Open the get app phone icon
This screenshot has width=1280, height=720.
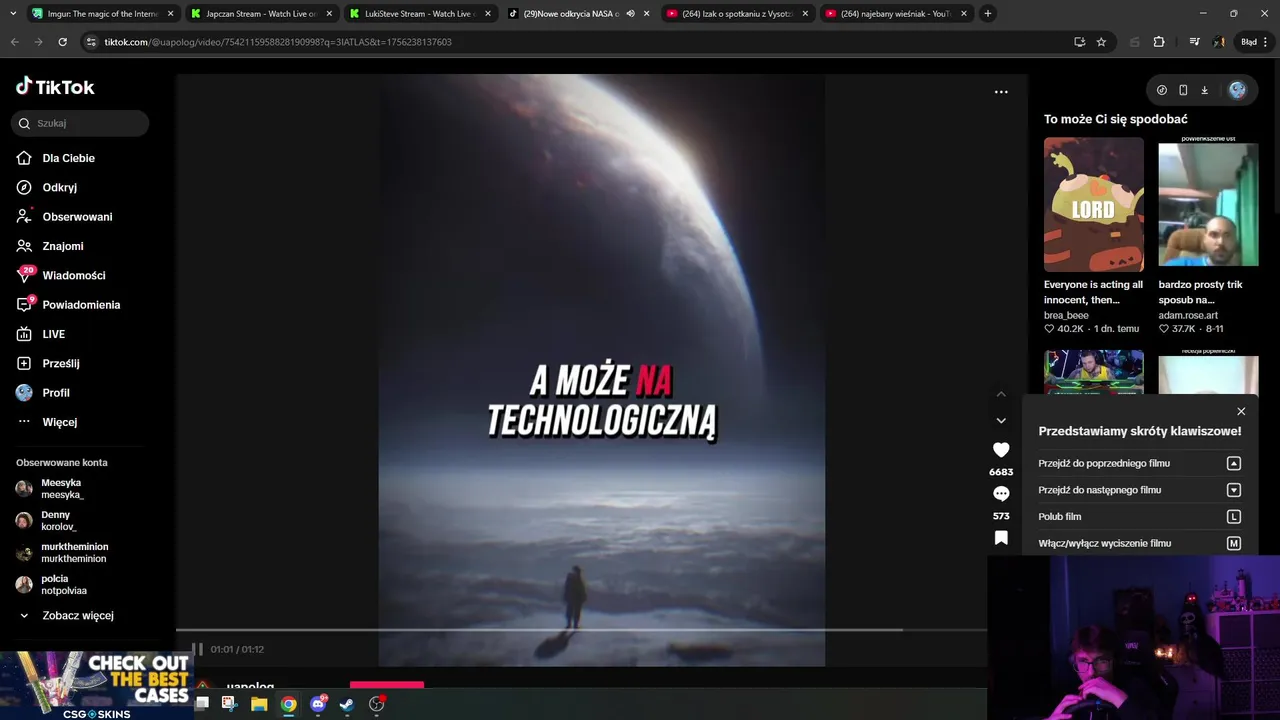point(1183,90)
